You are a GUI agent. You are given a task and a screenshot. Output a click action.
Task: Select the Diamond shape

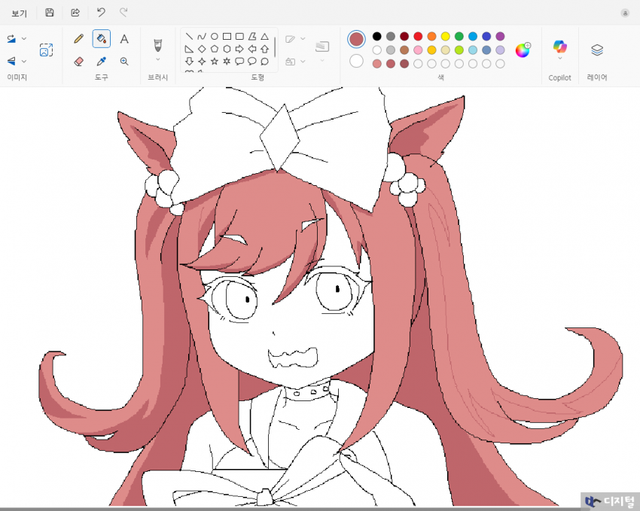202,49
